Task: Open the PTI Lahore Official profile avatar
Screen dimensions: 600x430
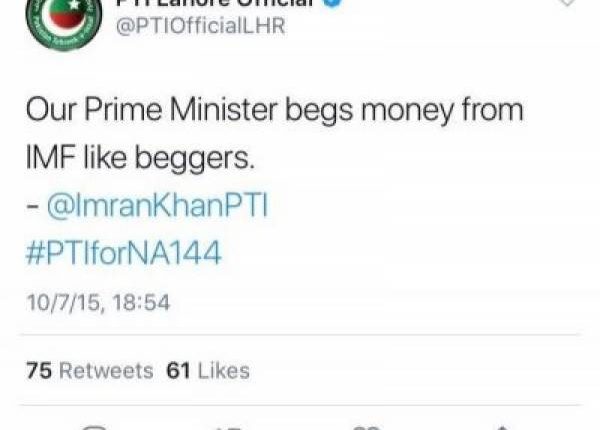Action: tap(64, 23)
